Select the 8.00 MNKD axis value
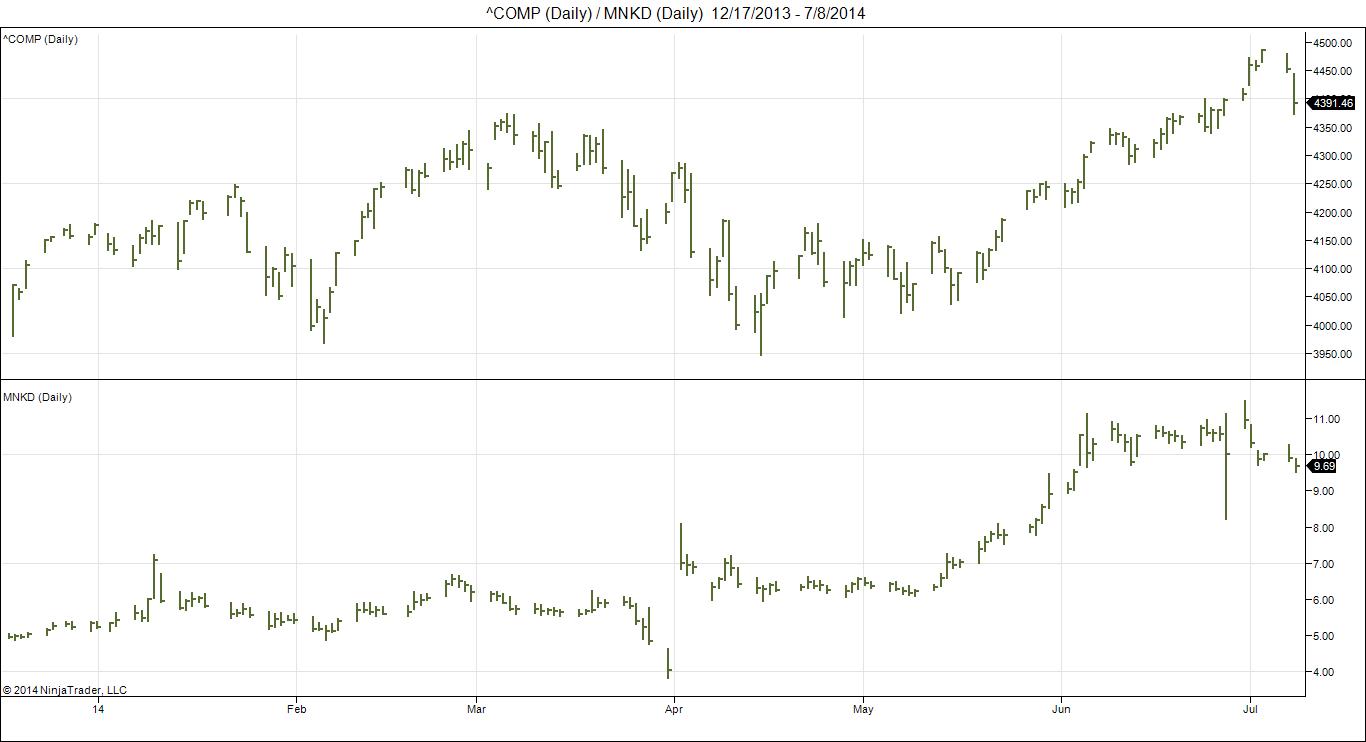 [x=1326, y=528]
